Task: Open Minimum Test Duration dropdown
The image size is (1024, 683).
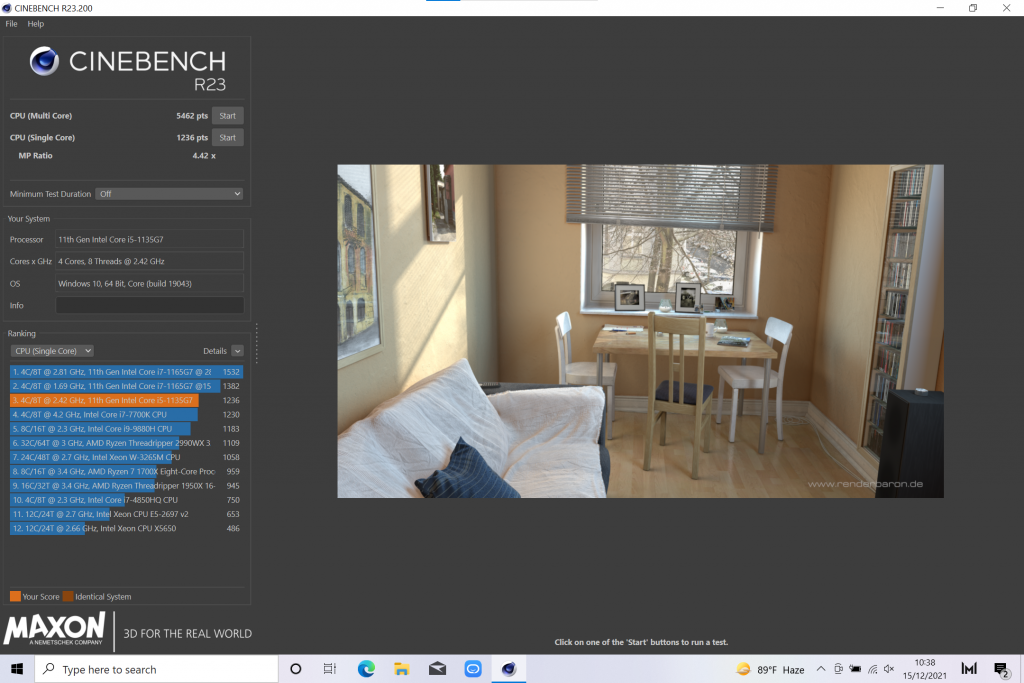Action: tap(169, 194)
